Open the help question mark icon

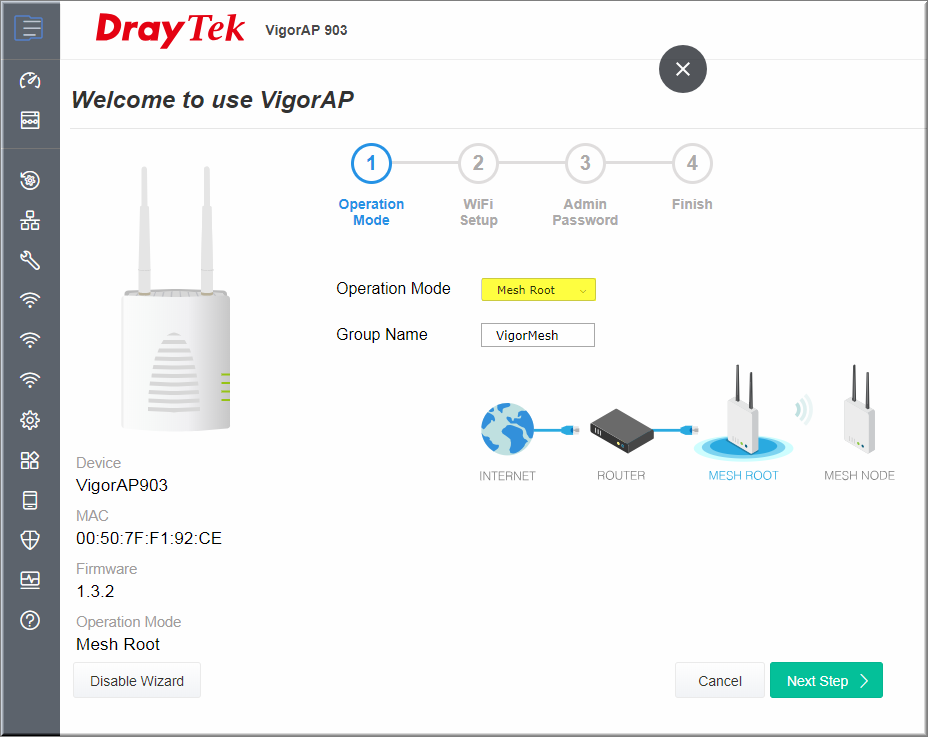[x=30, y=620]
